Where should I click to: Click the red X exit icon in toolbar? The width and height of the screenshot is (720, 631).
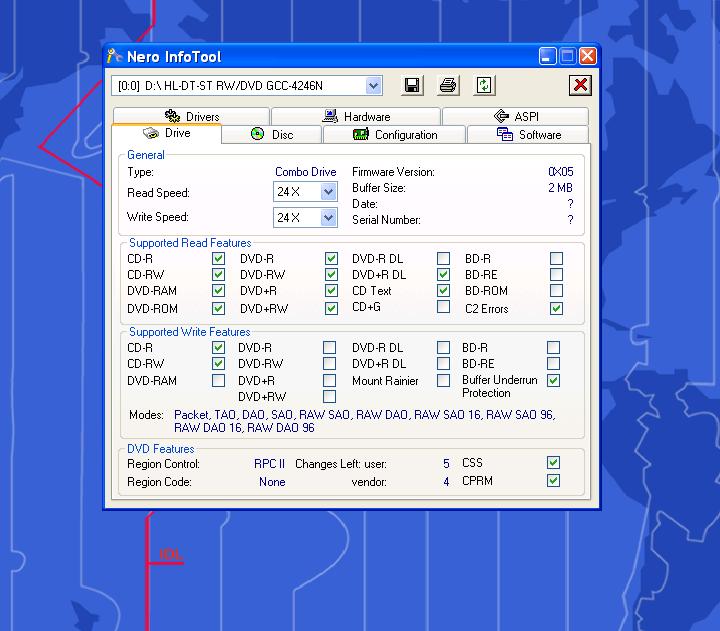[x=580, y=86]
